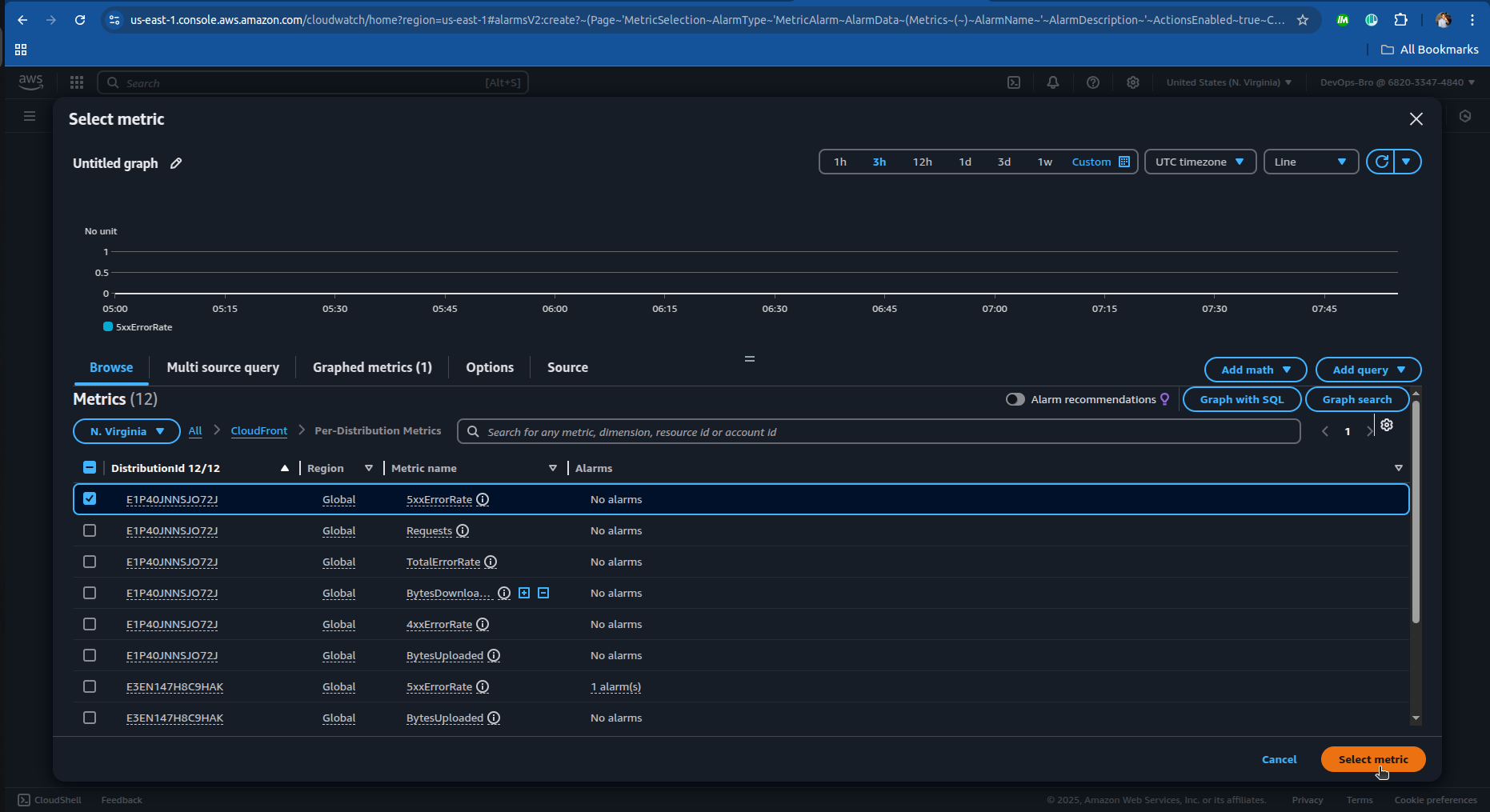
Task: Switch to the Multi source query tab
Action: coord(223,367)
